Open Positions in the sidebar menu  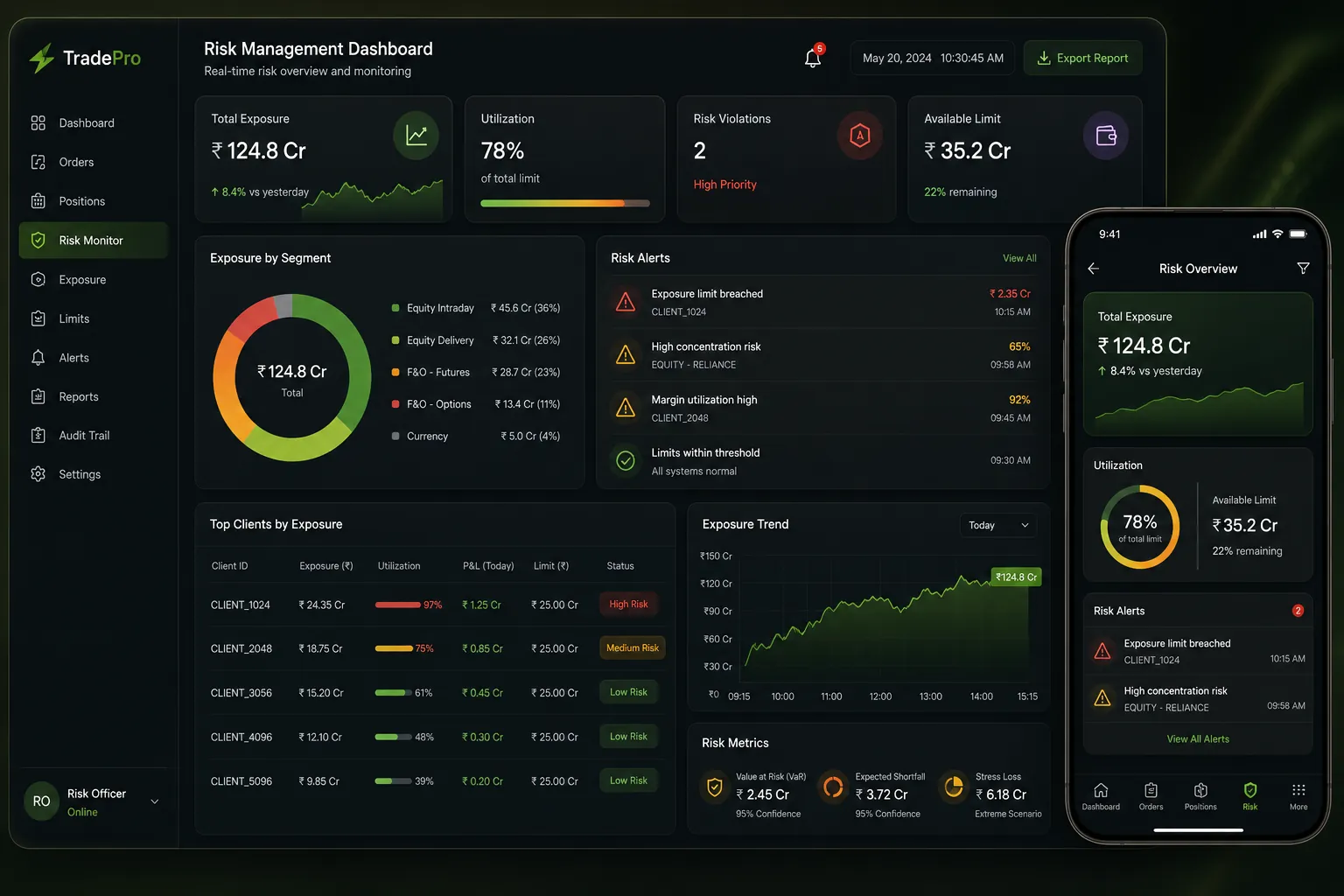tap(94, 201)
